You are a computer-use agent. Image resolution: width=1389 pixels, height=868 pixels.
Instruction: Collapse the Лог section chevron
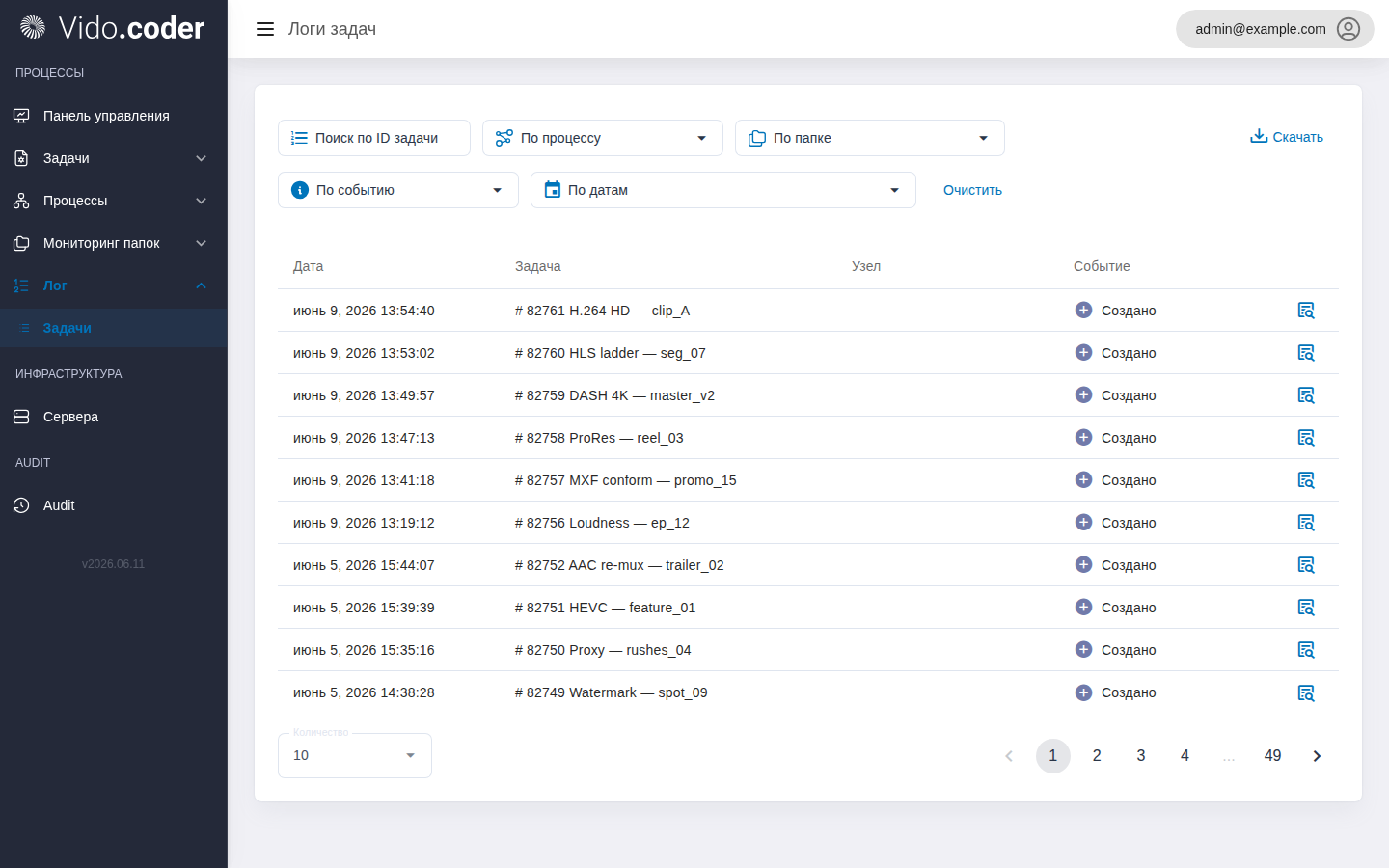click(201, 285)
